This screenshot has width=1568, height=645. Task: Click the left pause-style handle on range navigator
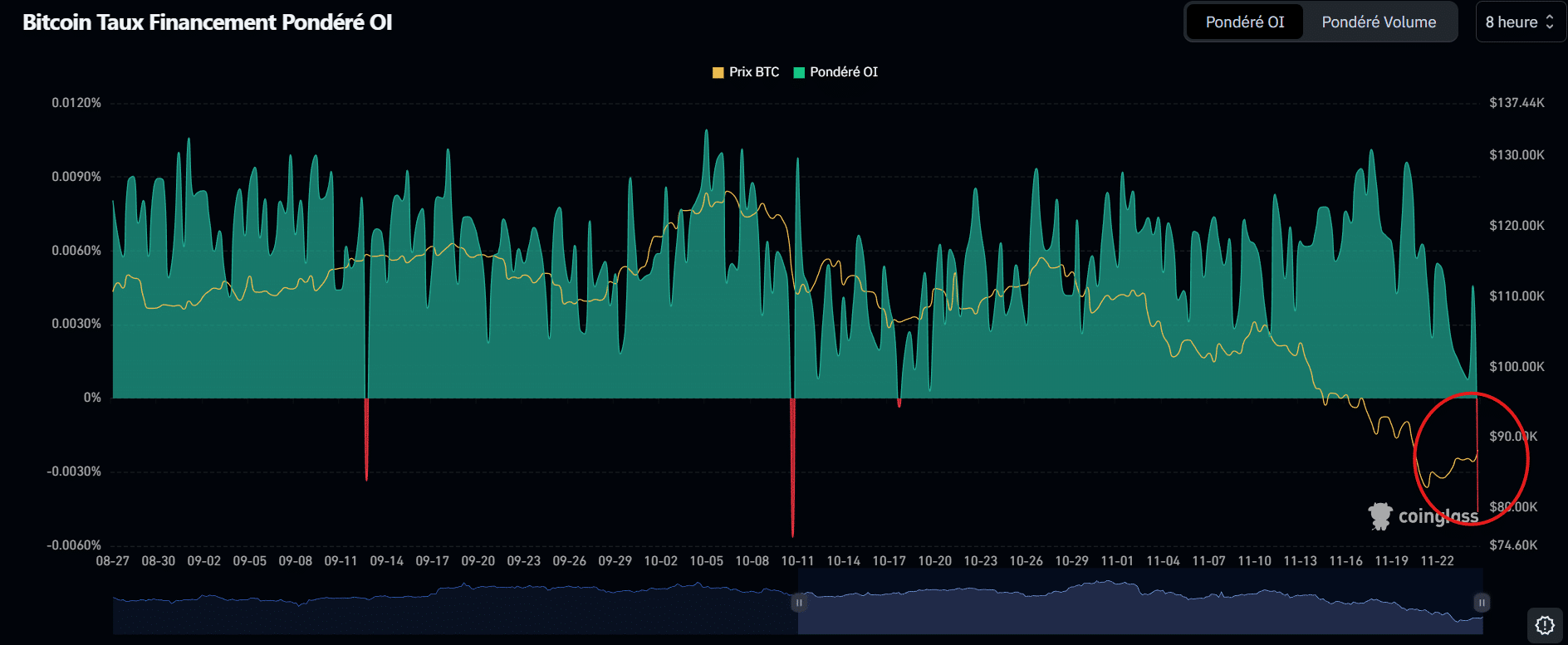click(x=798, y=603)
